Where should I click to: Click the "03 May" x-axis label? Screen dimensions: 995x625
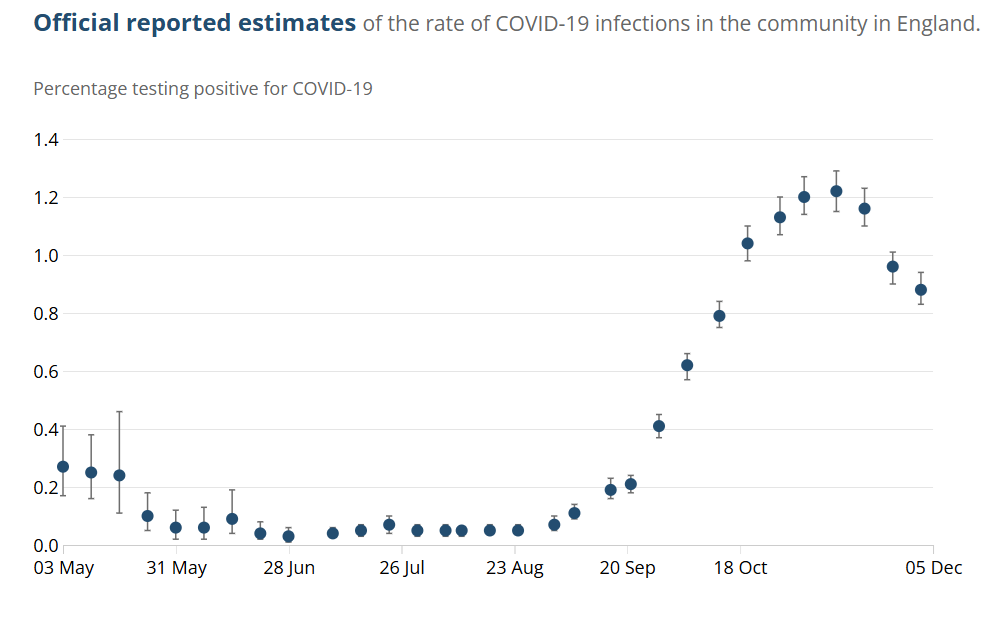click(x=65, y=568)
